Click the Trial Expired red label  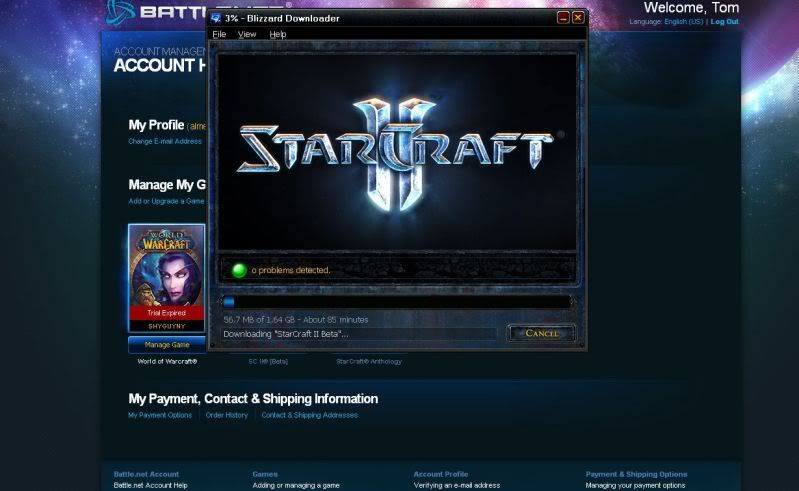click(x=167, y=313)
